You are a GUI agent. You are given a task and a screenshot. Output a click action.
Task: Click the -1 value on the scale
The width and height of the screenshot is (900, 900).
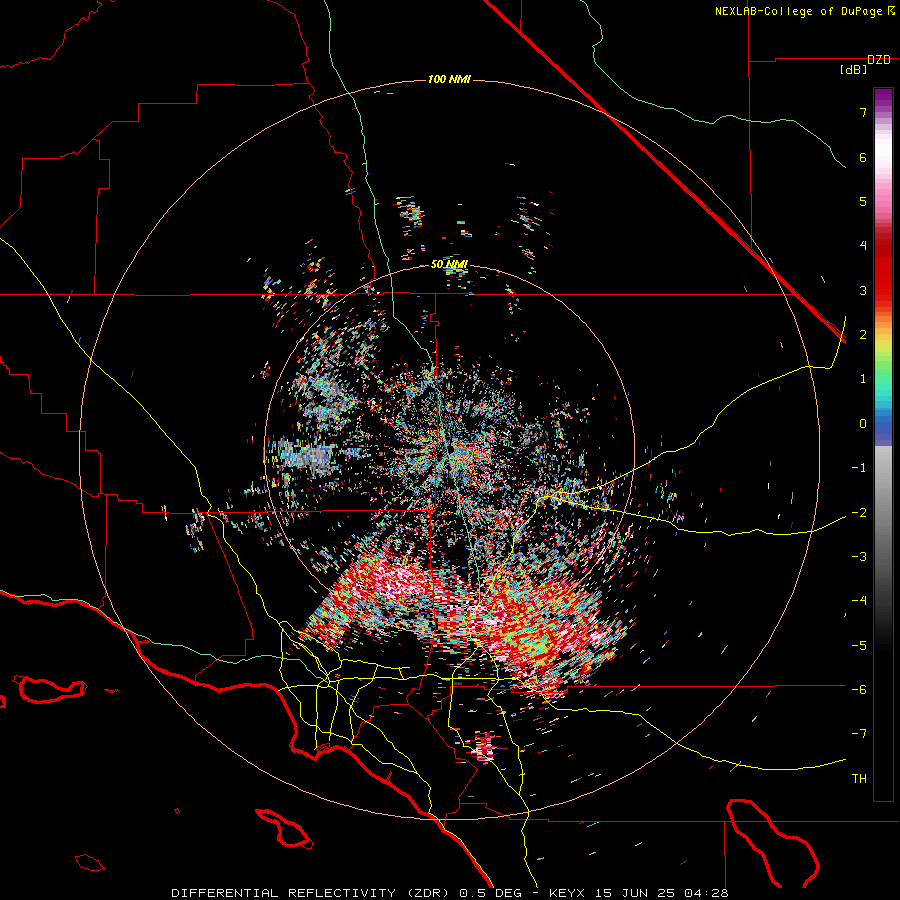pos(859,468)
